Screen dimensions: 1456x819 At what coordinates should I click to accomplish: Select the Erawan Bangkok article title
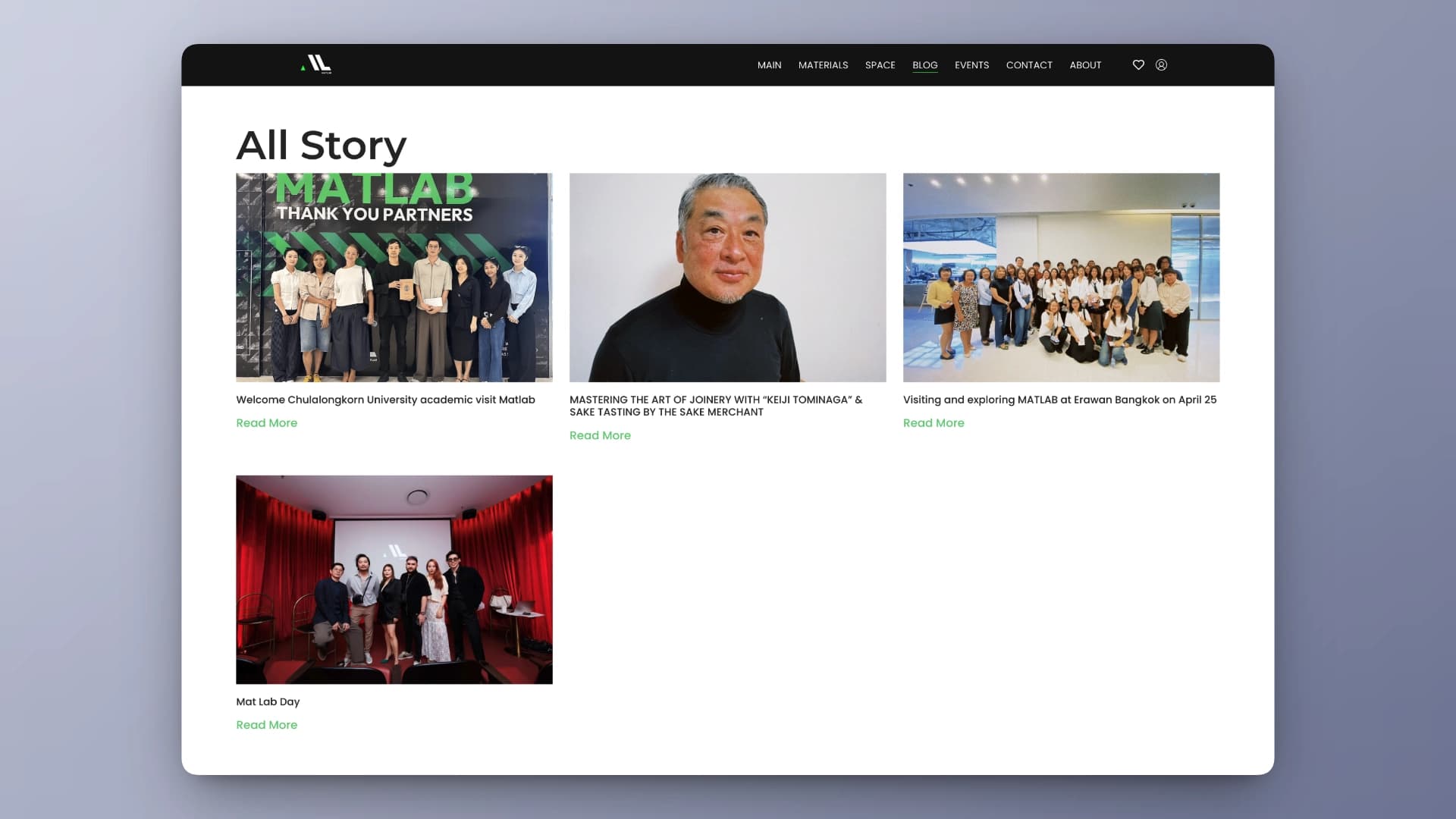[x=1059, y=400]
